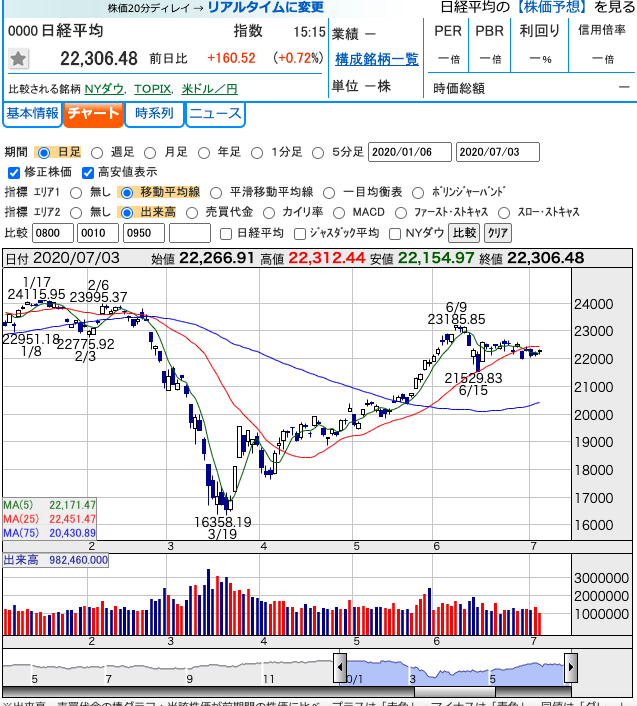Click the MA(75) legend value 20,430.89
The image size is (637, 706).
coord(72,533)
